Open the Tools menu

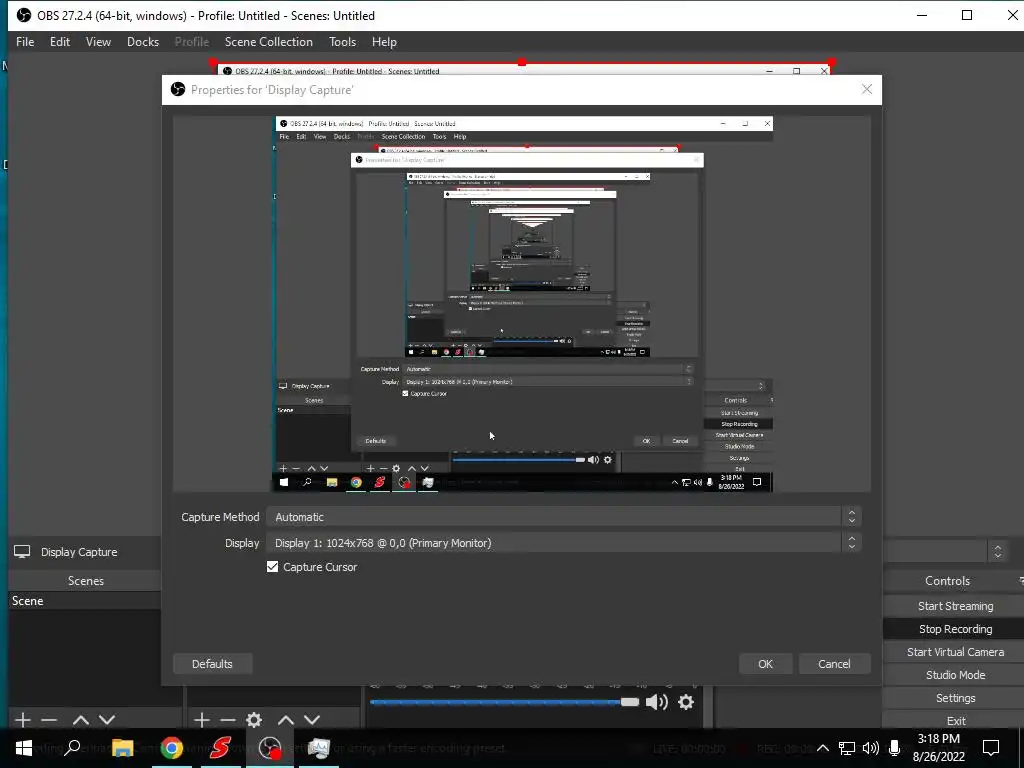[342, 42]
